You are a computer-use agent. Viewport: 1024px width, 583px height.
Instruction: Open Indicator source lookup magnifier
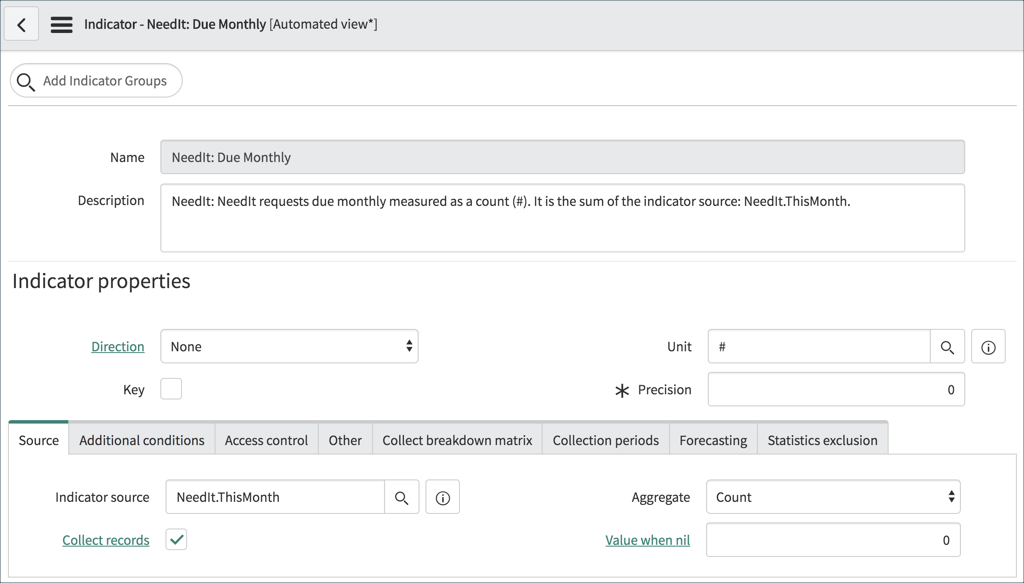[x=402, y=497]
